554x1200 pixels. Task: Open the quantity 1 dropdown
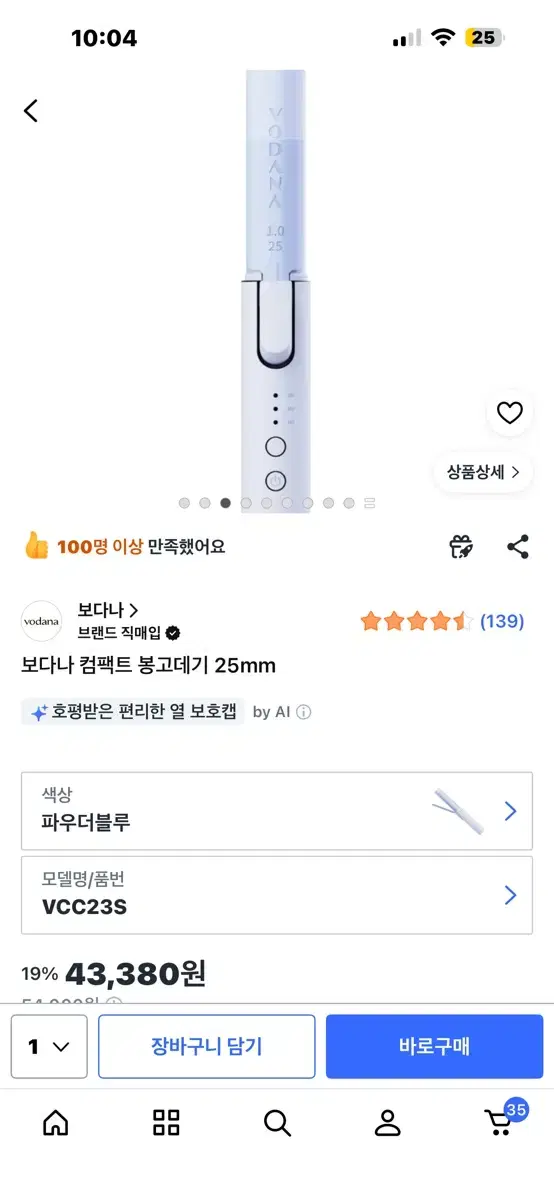49,1046
